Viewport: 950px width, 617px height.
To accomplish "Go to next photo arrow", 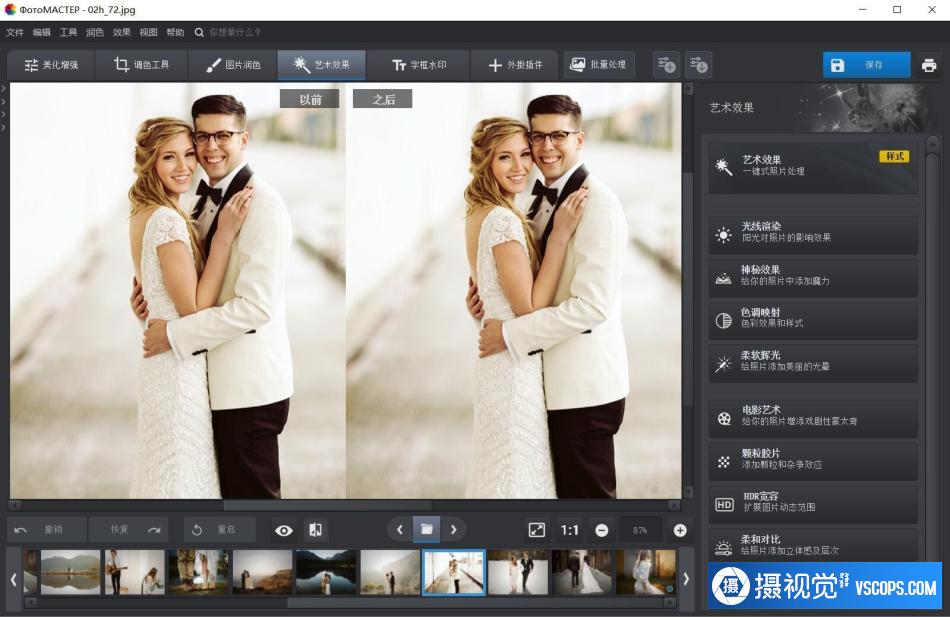I will pyautogui.click(x=453, y=530).
